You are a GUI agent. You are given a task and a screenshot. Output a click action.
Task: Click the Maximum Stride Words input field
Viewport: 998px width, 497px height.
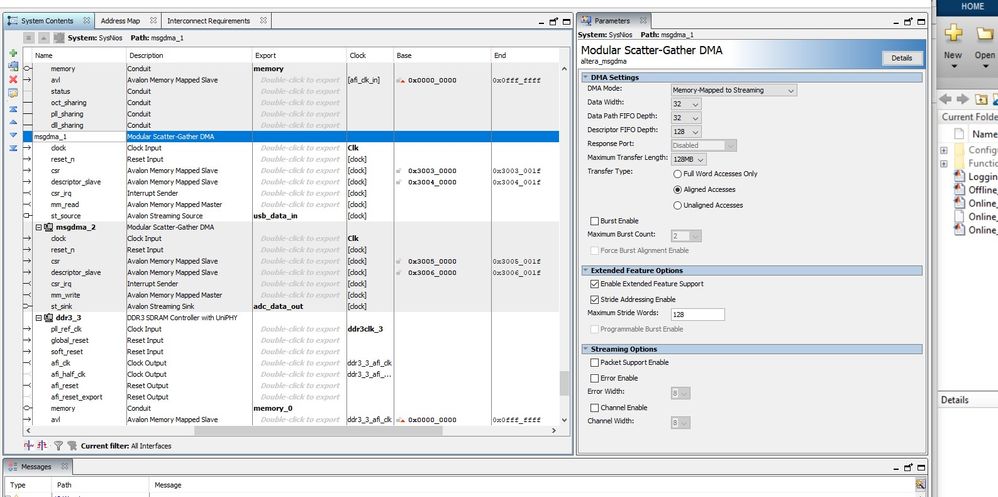(698, 314)
